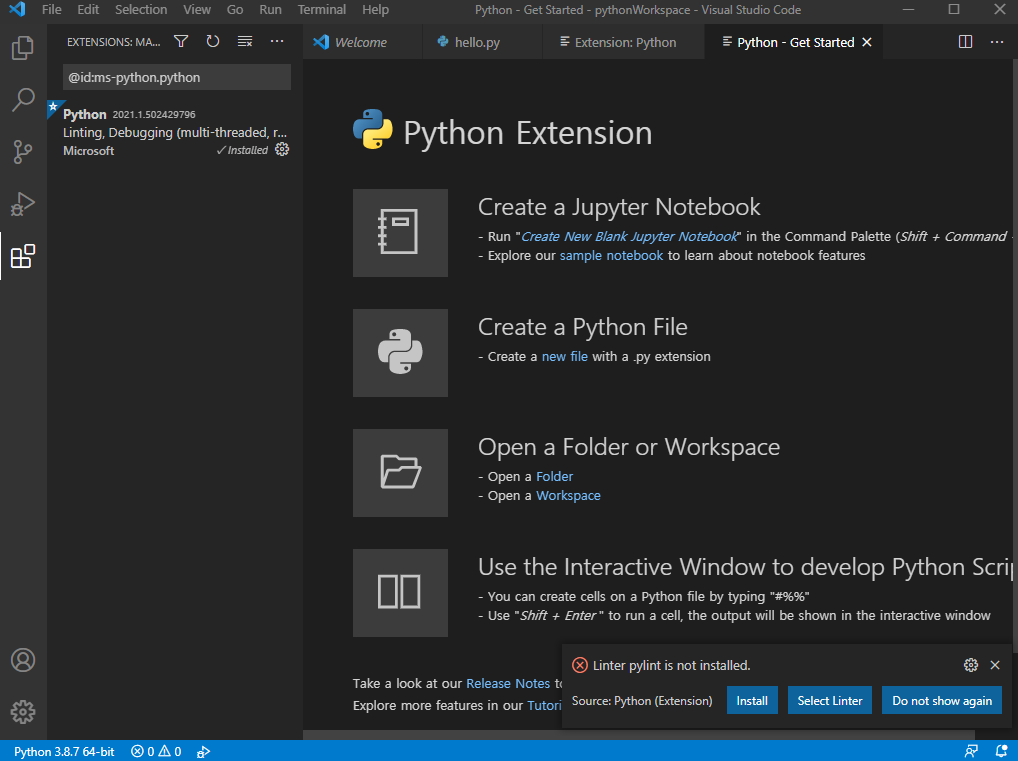
Task: Open the Search view in activity bar
Action: click(x=23, y=100)
